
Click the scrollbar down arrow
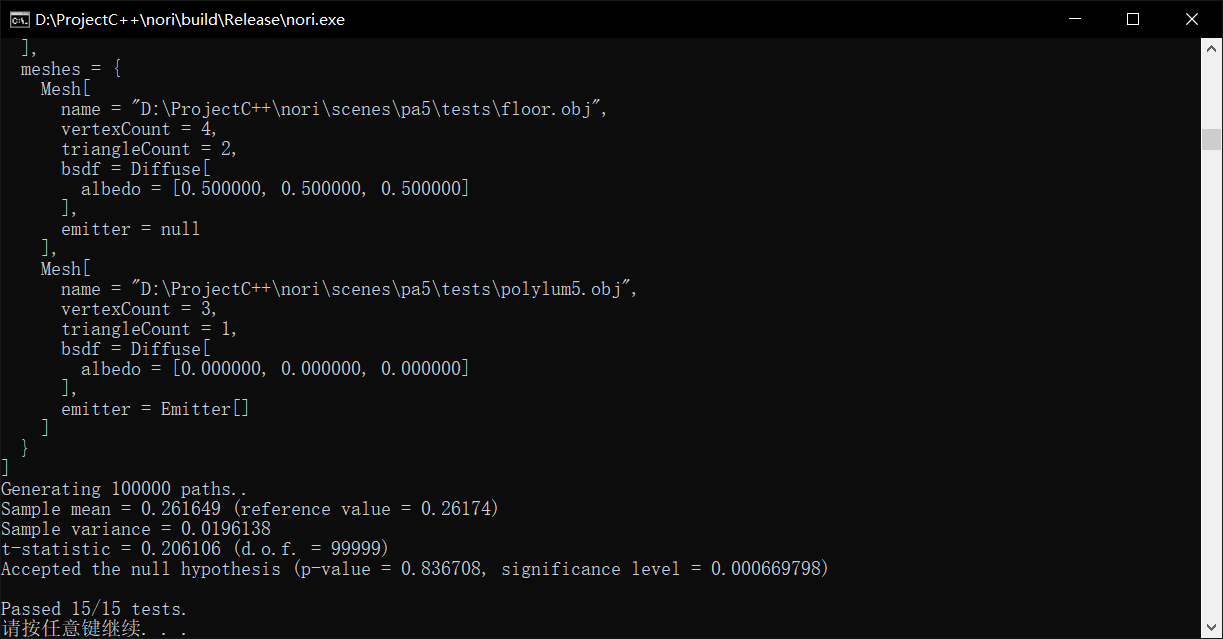pyautogui.click(x=1211, y=629)
